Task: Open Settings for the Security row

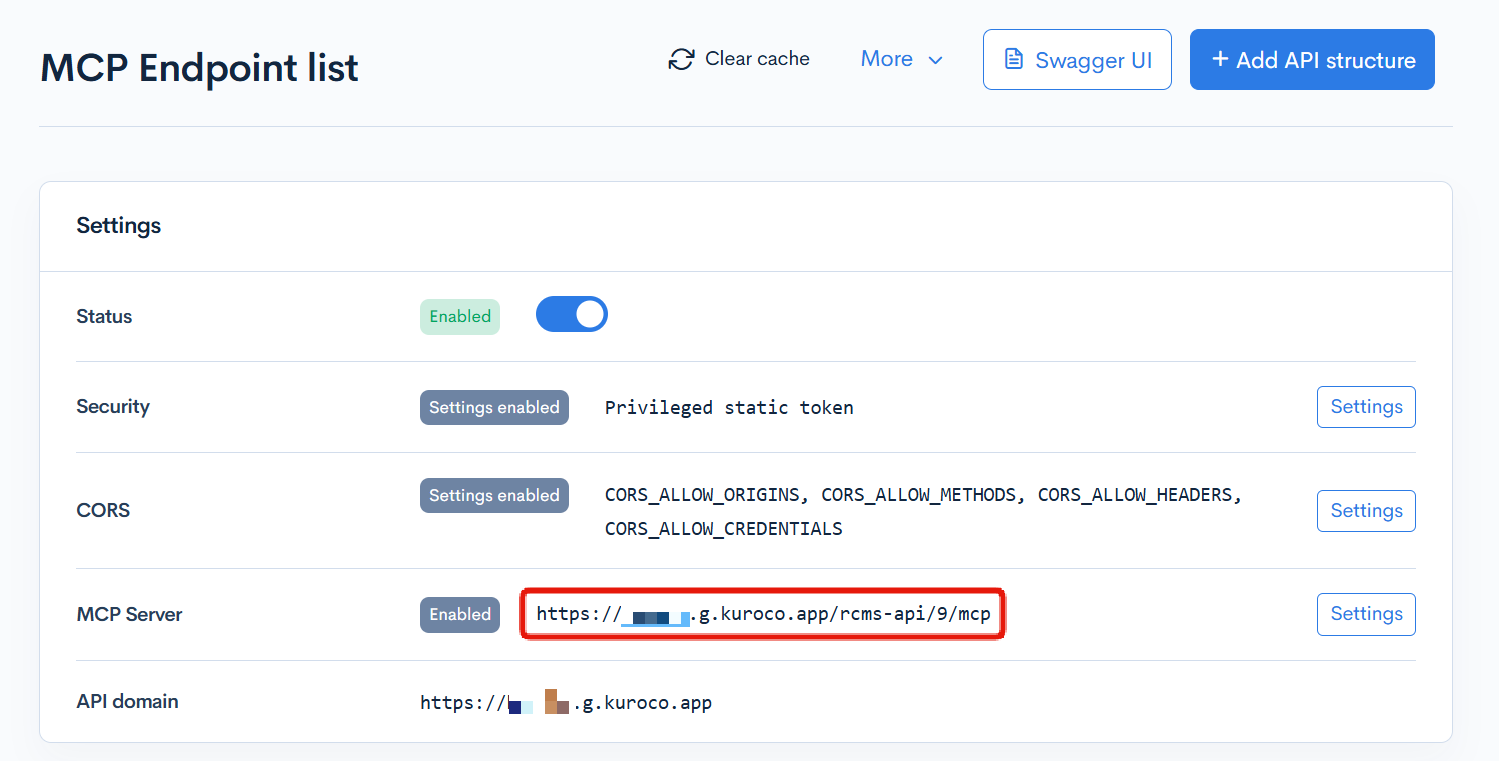Action: 1365,407
